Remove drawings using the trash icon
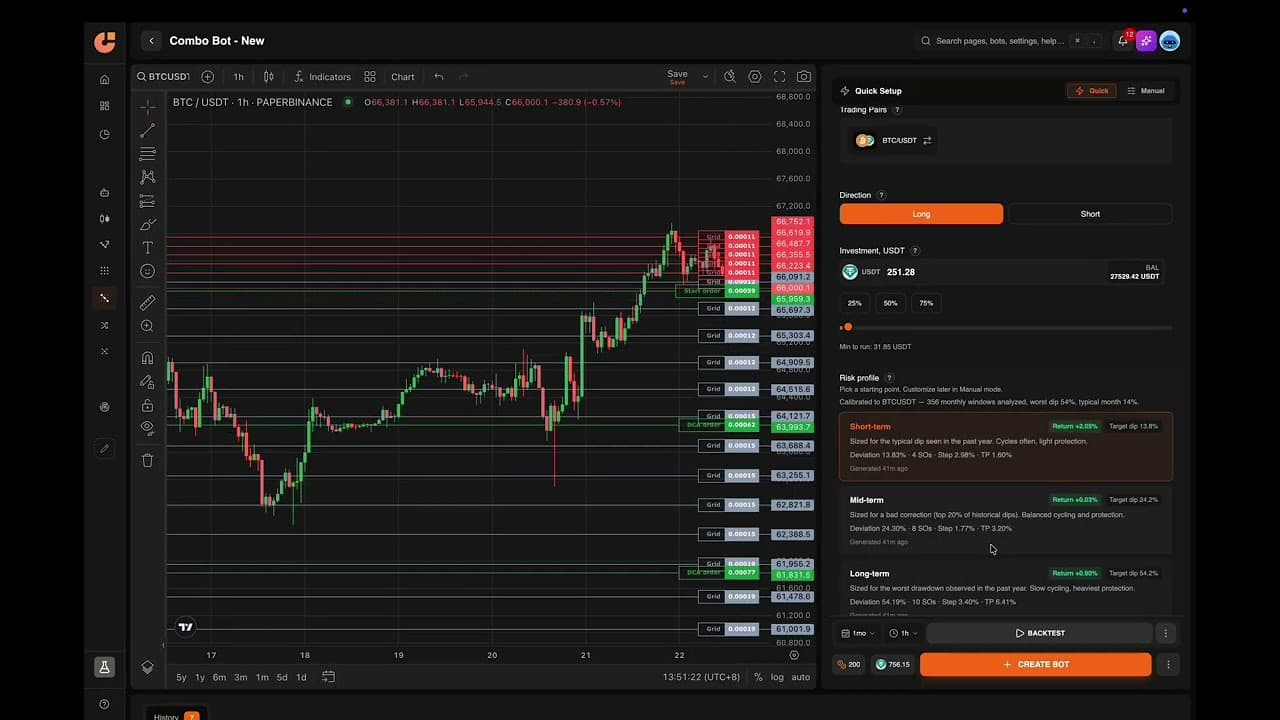This screenshot has width=1280, height=720. [x=147, y=460]
